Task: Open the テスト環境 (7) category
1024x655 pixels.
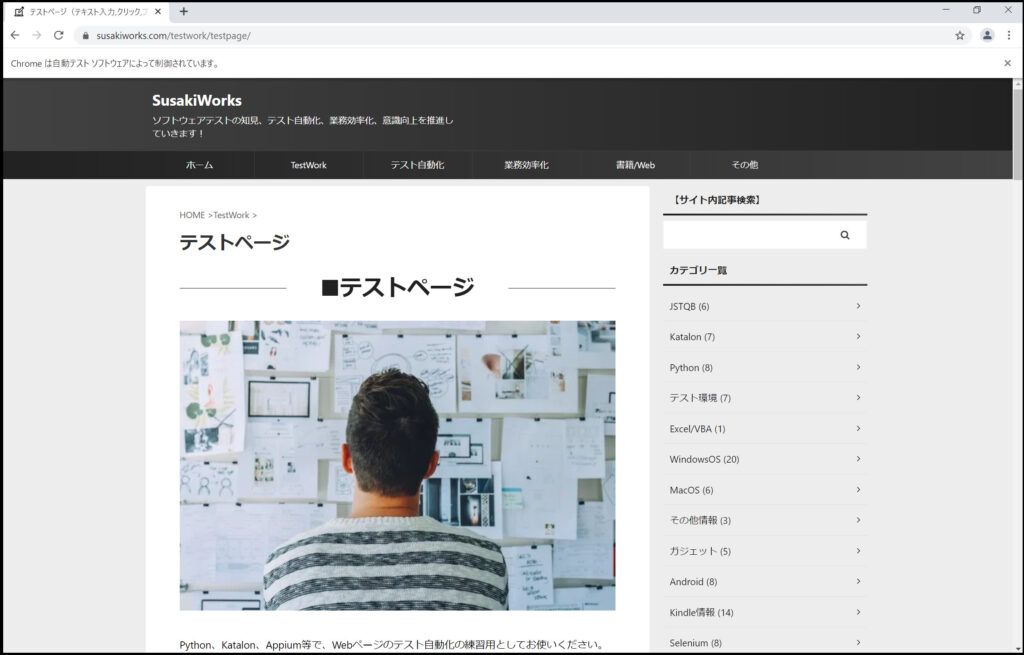Action: 765,398
